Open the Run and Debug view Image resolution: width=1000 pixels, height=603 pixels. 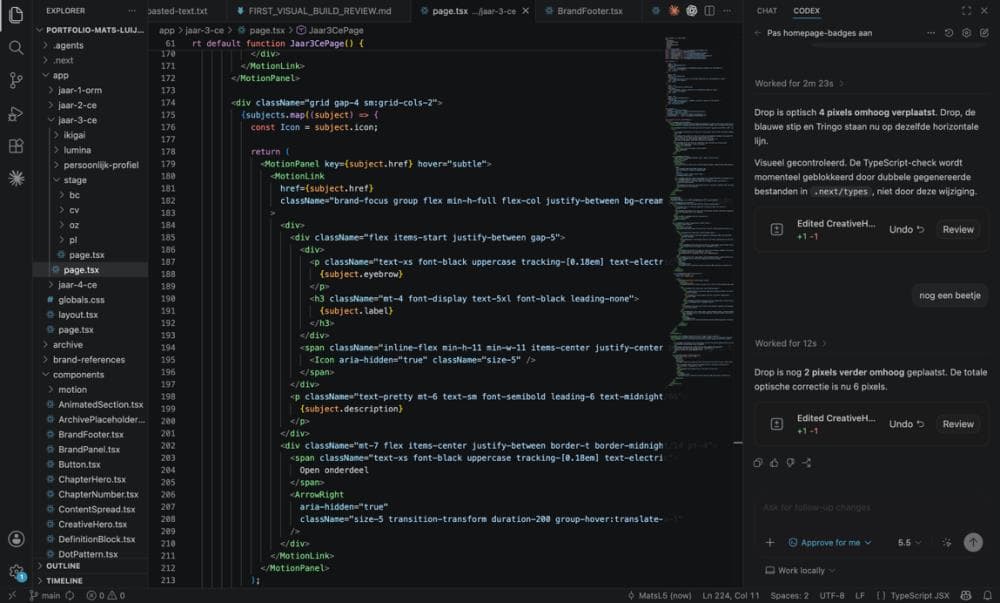click(16, 113)
